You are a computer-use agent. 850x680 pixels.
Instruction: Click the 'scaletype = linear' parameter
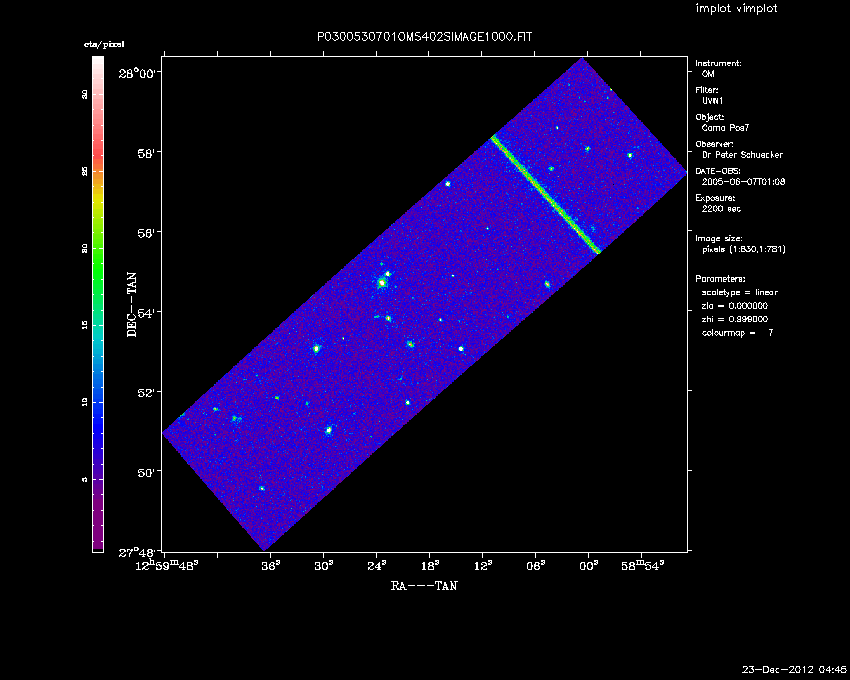click(739, 292)
